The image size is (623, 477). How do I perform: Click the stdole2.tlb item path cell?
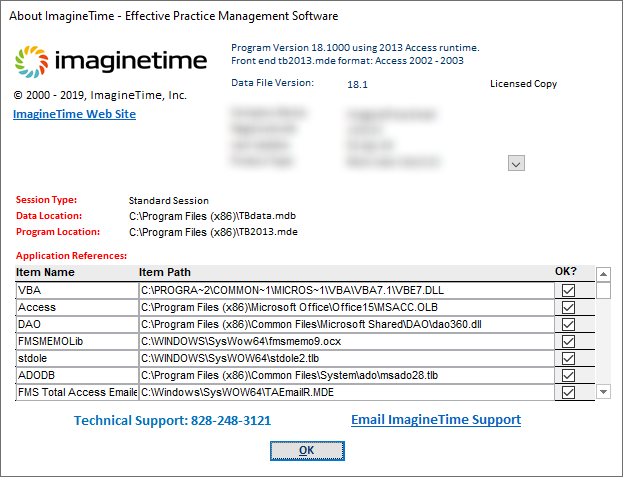[x=346, y=359]
